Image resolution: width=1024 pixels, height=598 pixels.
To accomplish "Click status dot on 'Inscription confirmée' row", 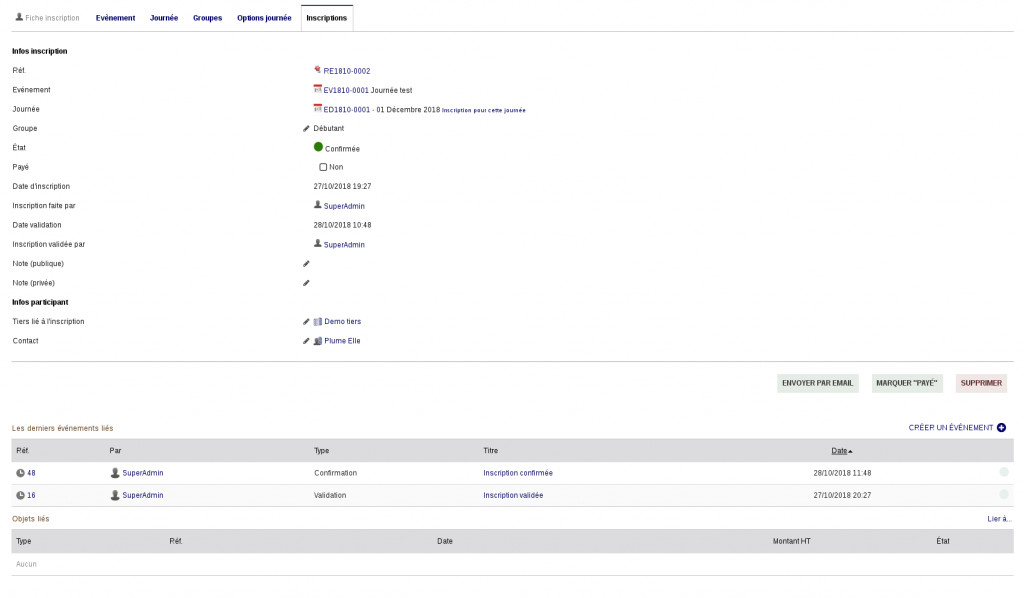I will 1004,472.
